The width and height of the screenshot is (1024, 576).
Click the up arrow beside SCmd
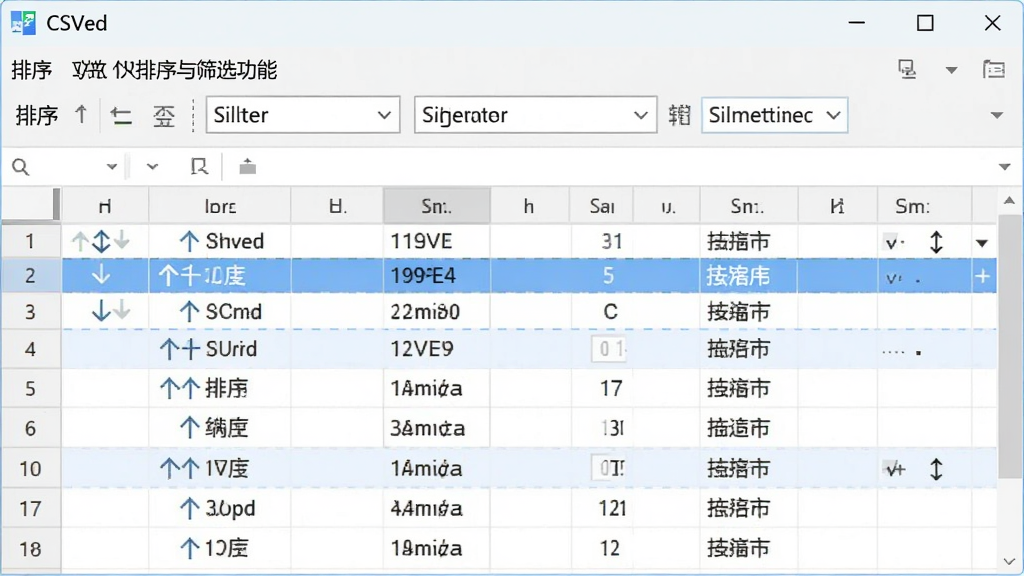tap(189, 312)
